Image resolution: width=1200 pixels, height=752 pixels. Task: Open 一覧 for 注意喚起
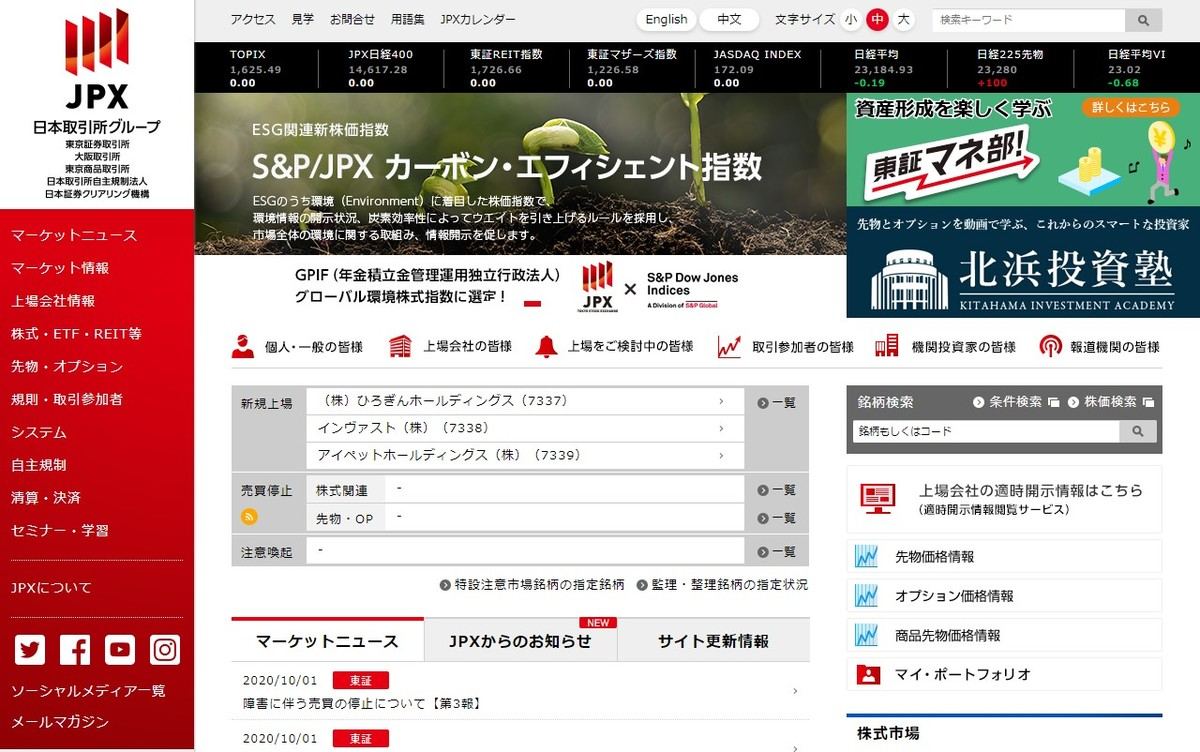777,551
